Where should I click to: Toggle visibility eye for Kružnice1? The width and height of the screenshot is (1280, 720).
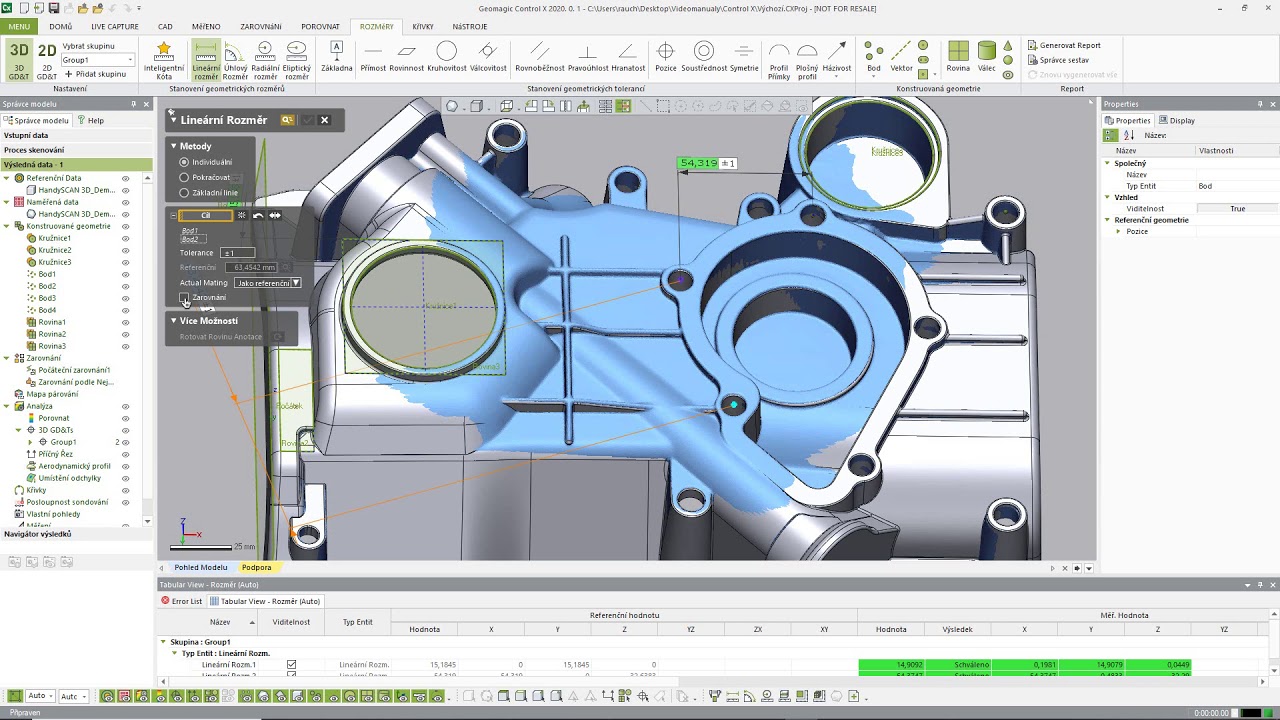click(x=125, y=238)
